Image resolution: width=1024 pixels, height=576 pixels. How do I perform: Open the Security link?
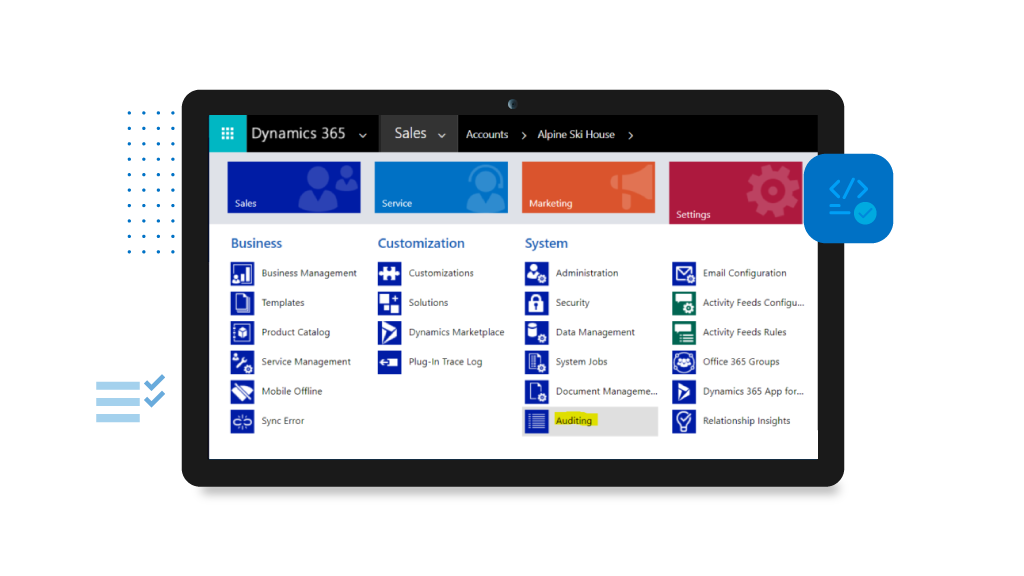click(573, 302)
